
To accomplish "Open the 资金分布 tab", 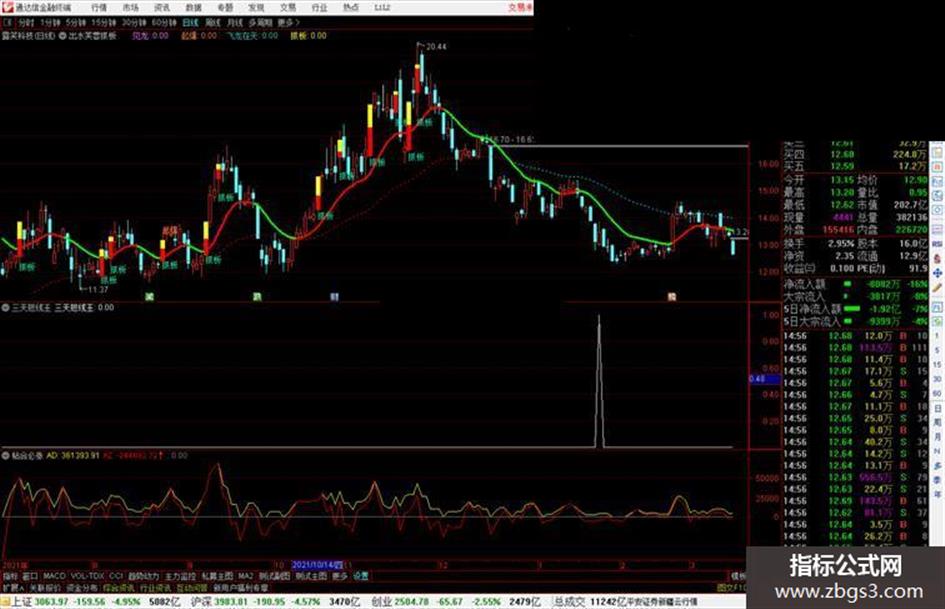I will (81, 587).
